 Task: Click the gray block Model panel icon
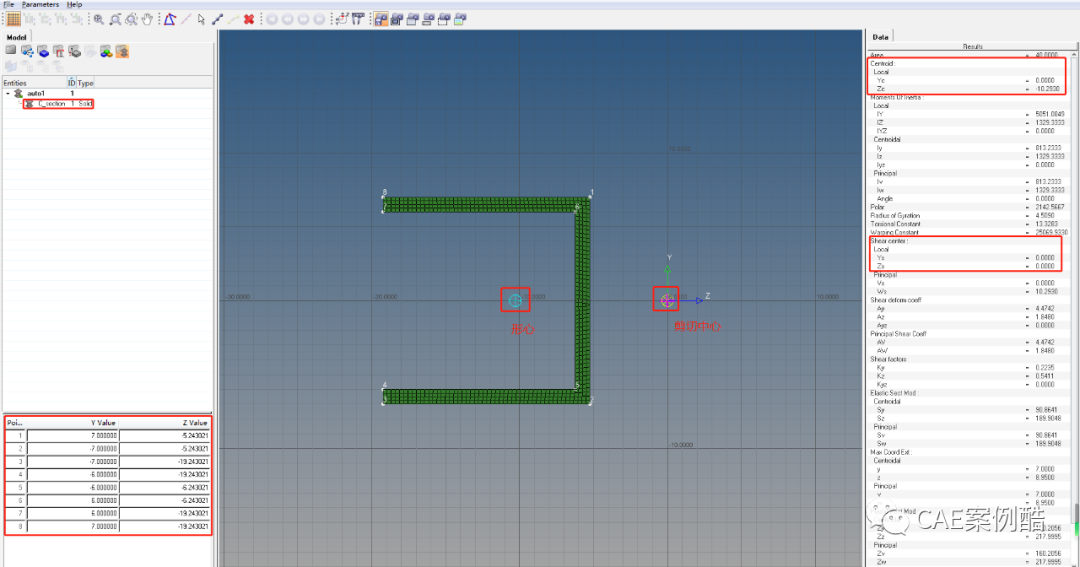pyautogui.click(x=74, y=51)
